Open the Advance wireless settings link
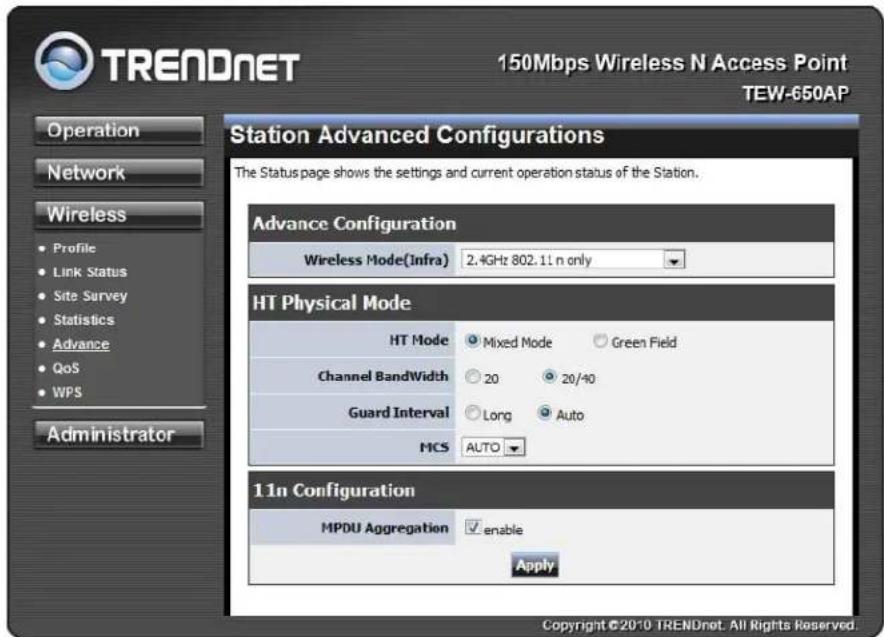Viewport: 884px width, 637px height. point(81,344)
